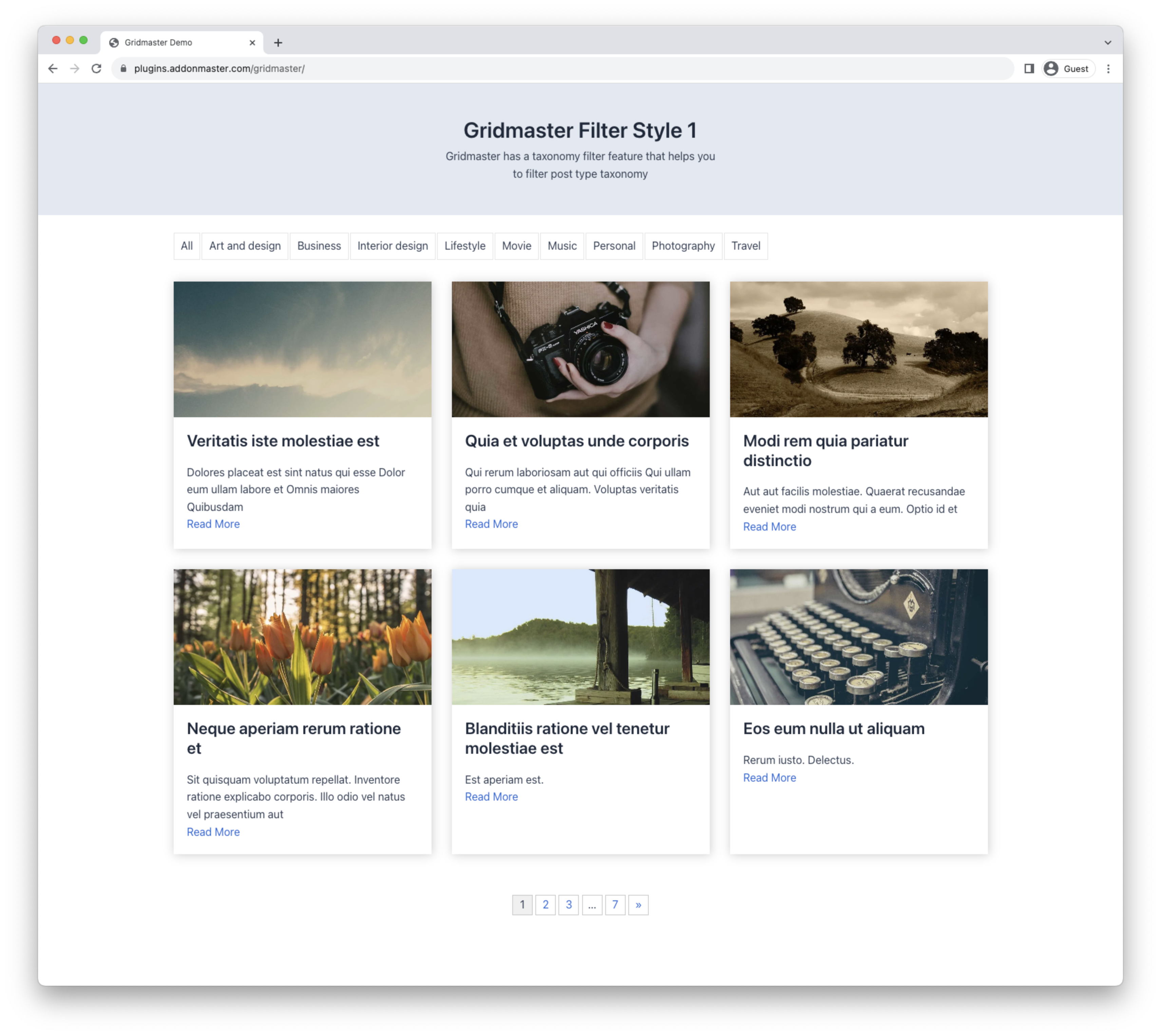
Task: Click 'Read More' on Veritatis iste post
Action: 213,524
